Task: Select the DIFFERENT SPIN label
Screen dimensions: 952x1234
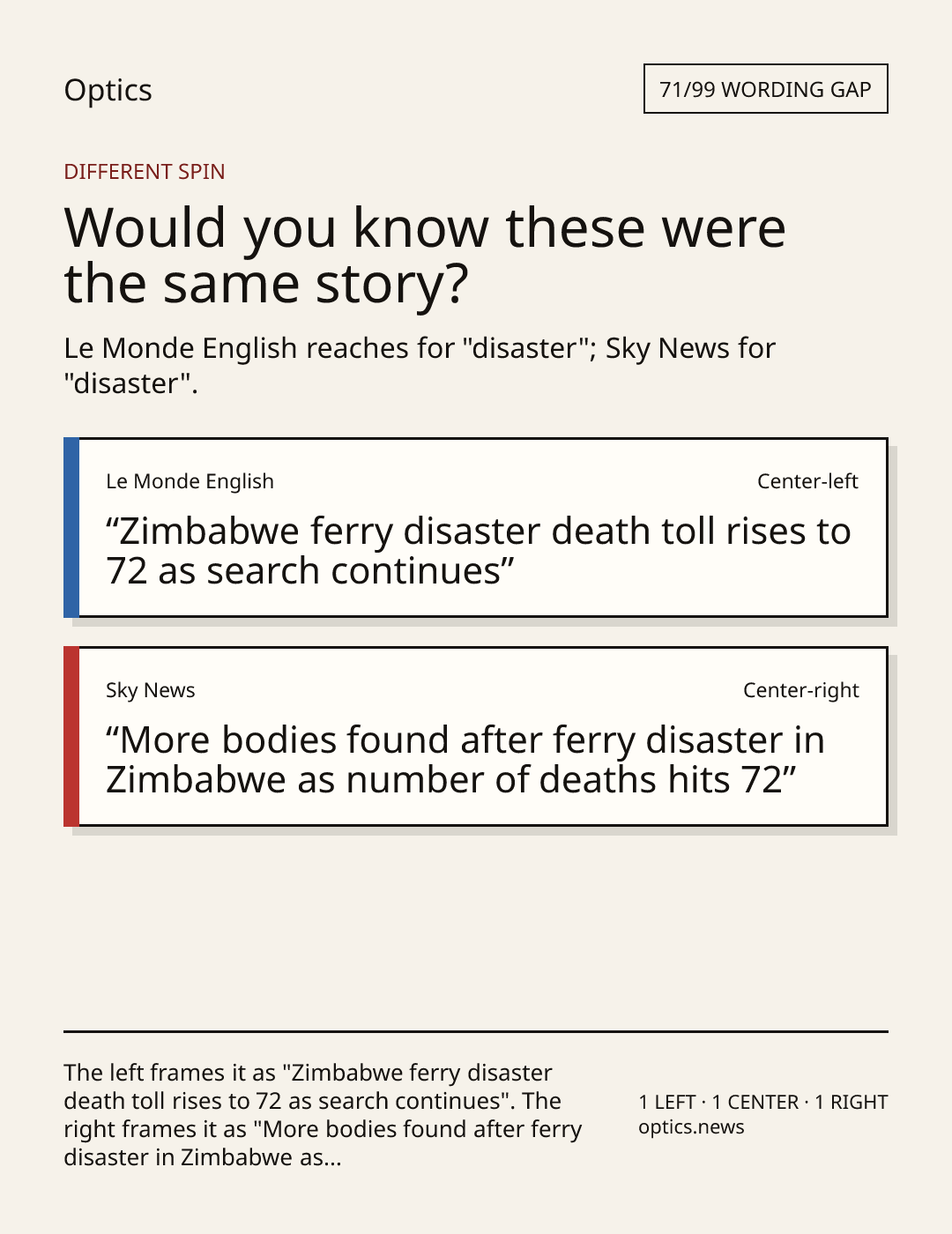Action: tap(145, 171)
